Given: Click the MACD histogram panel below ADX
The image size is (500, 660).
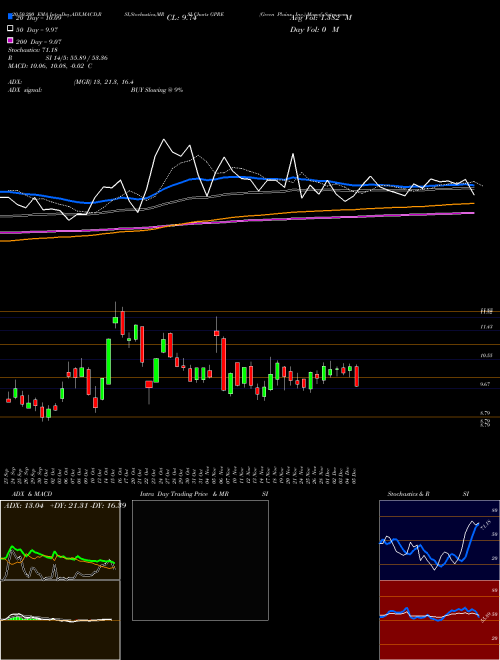Looking at the screenshot, I should pyautogui.click(x=60, y=620).
